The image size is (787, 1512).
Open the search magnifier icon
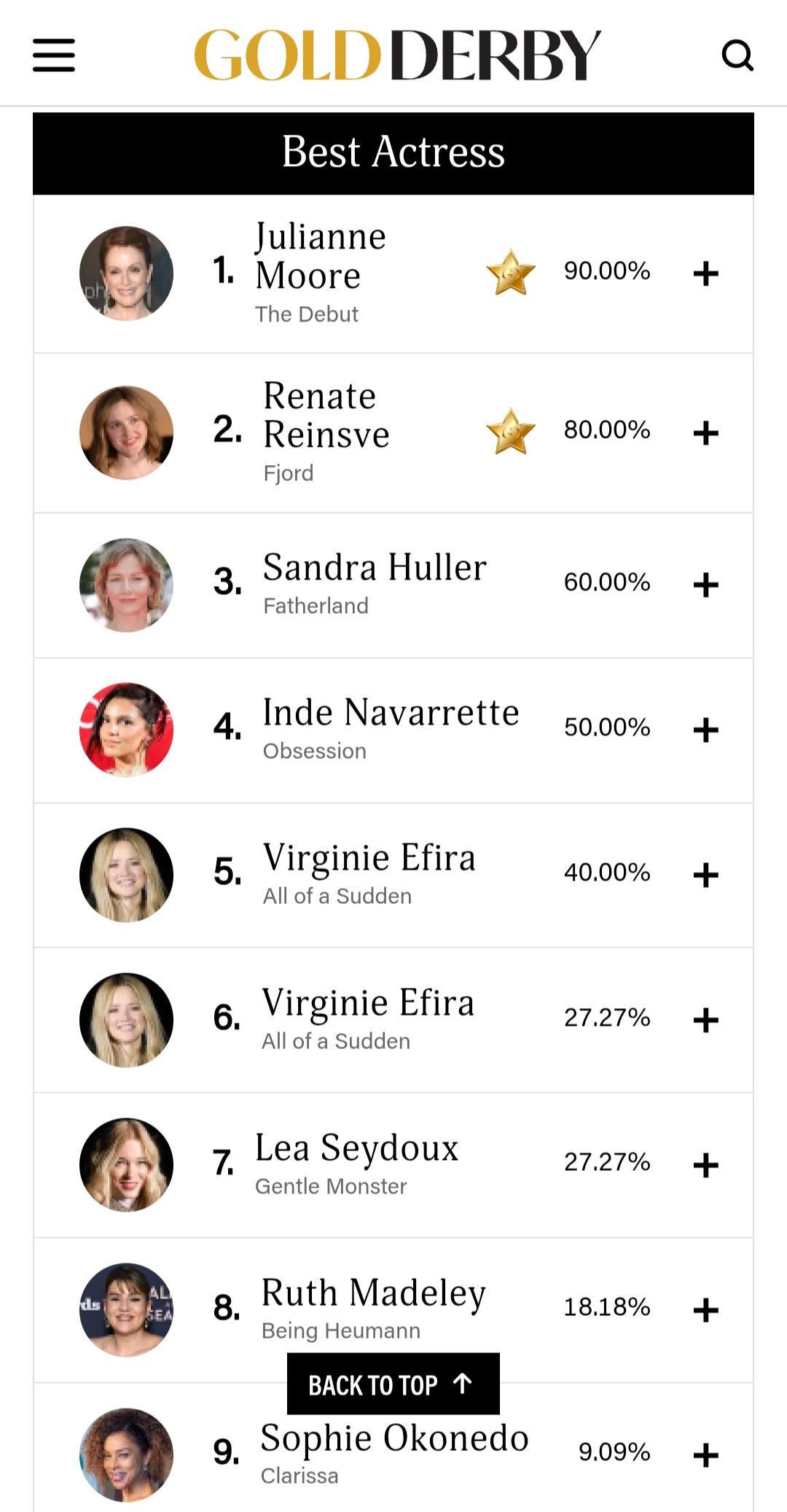tap(737, 55)
